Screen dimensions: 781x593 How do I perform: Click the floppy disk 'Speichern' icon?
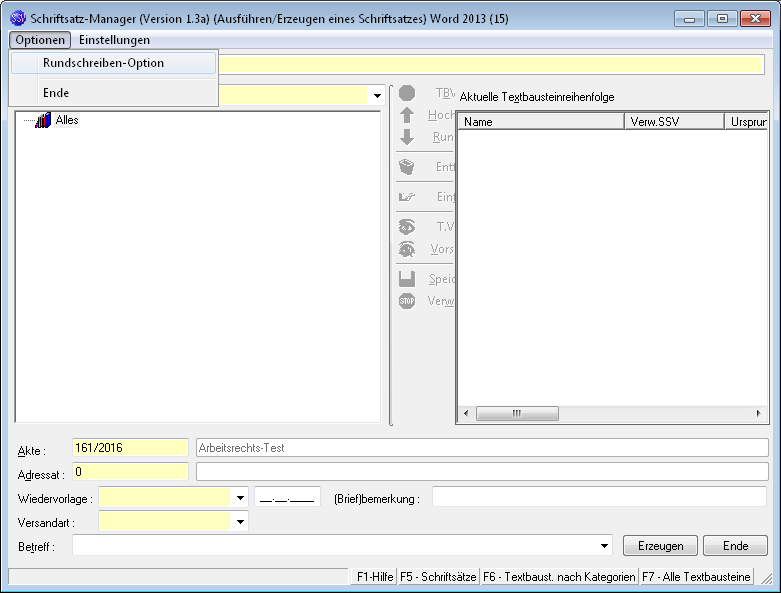pyautogui.click(x=407, y=279)
